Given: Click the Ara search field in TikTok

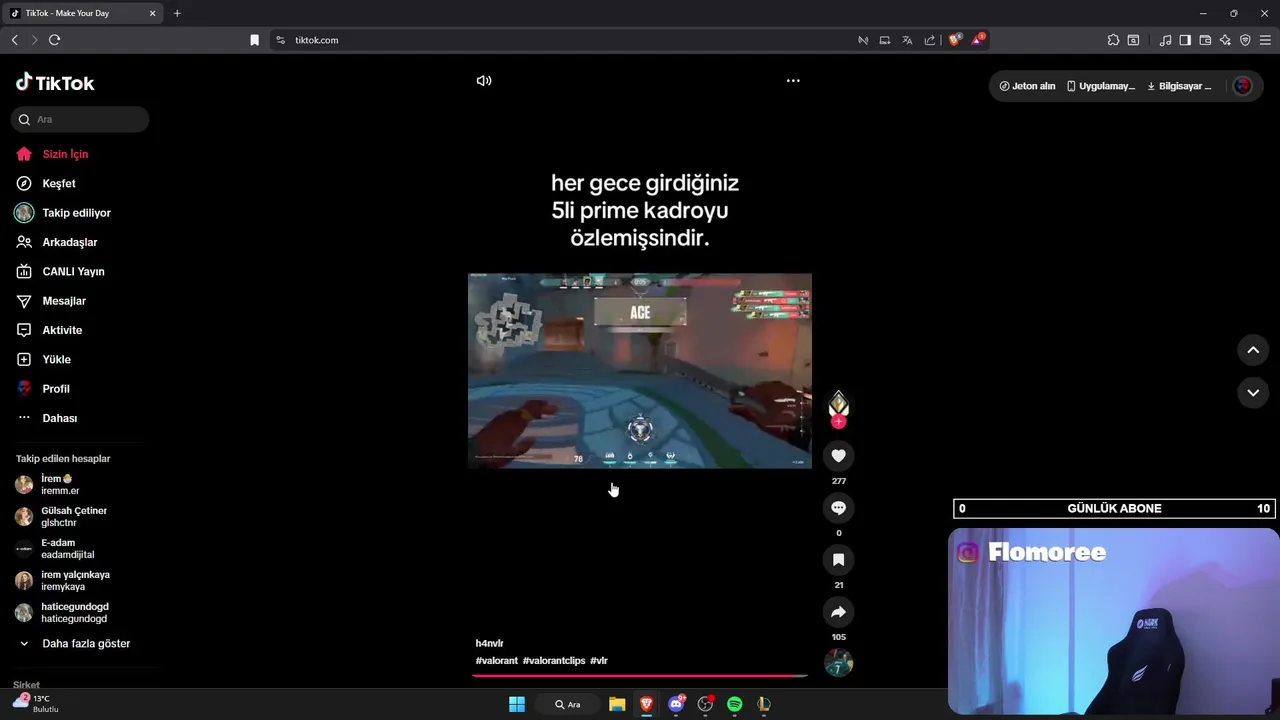Looking at the screenshot, I should (80, 119).
